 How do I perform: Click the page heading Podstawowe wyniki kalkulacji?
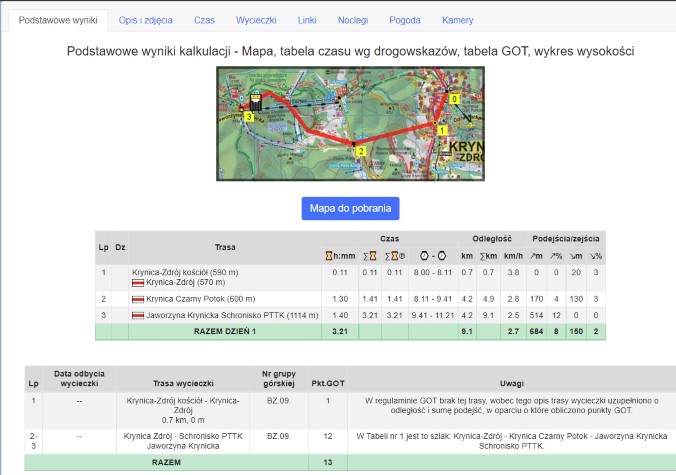pos(351,52)
